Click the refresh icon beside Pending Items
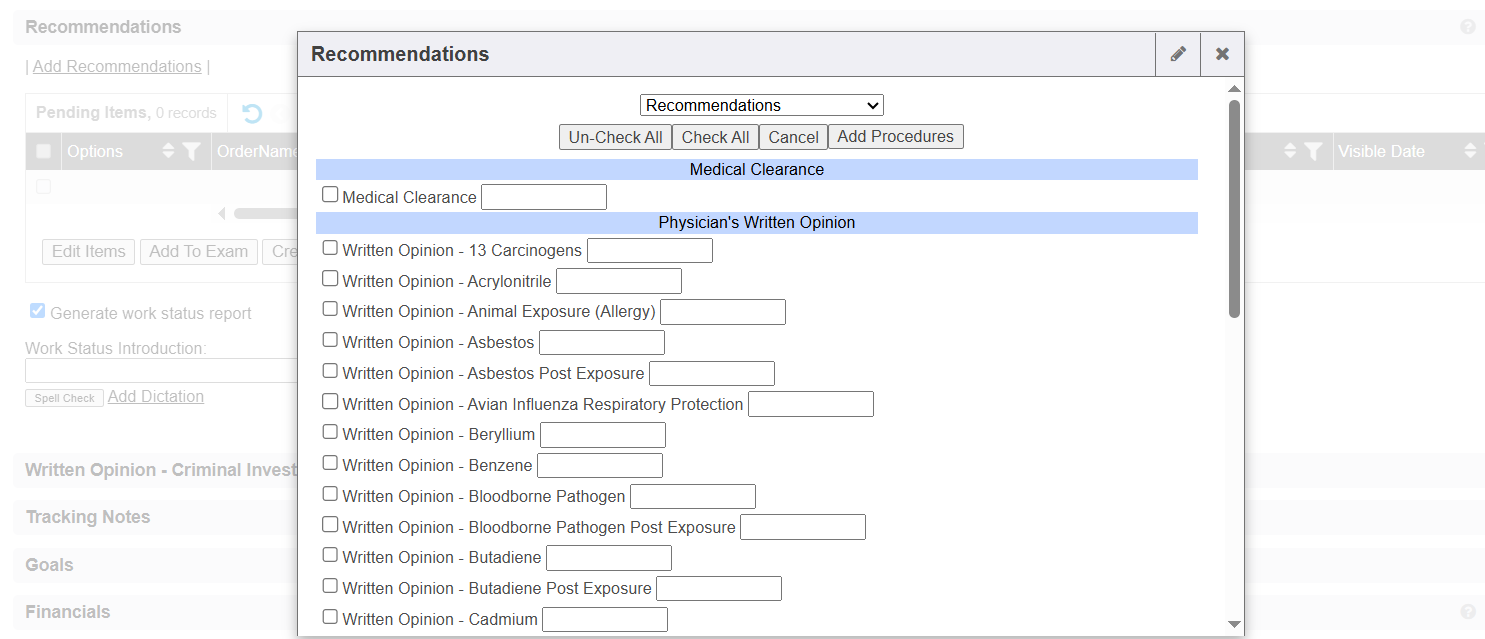 (x=253, y=113)
